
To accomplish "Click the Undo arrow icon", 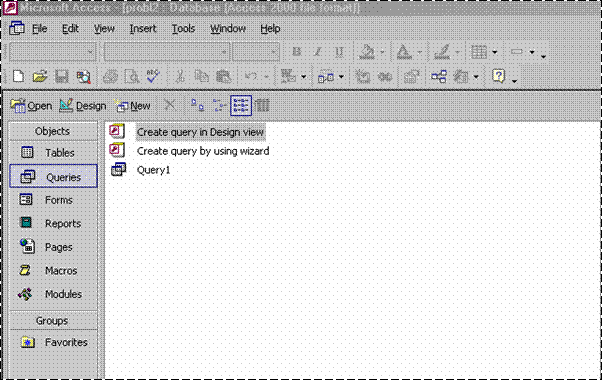I will [x=251, y=76].
